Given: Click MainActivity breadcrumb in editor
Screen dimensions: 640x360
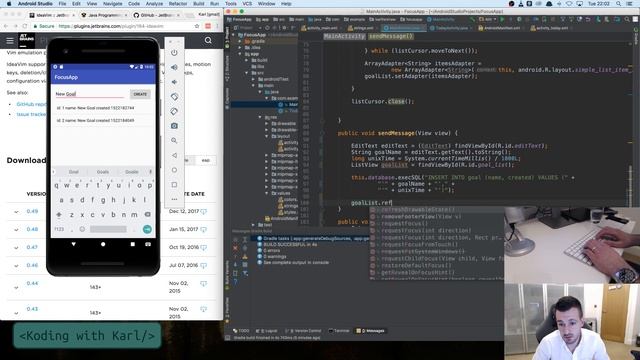Looking at the screenshot, I should coord(344,36).
